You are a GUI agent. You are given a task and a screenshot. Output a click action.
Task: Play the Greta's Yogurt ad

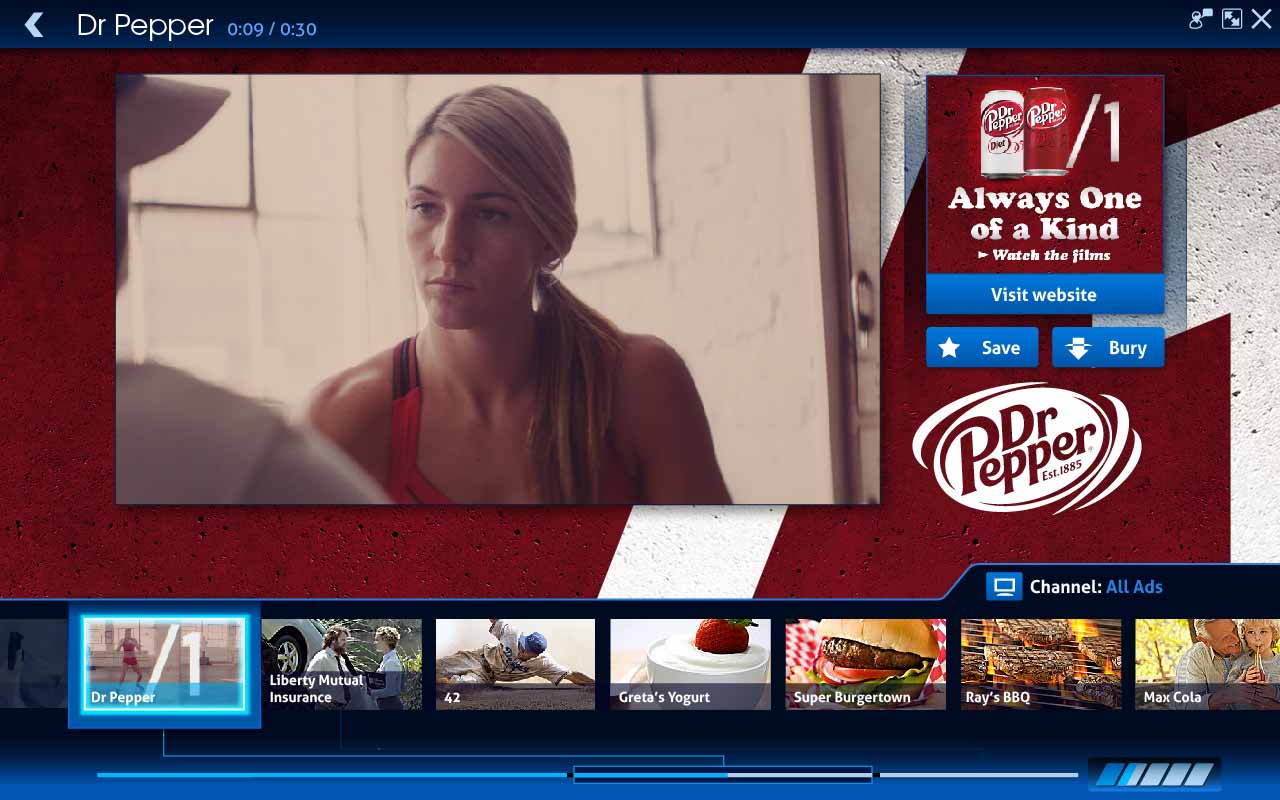pyautogui.click(x=690, y=664)
